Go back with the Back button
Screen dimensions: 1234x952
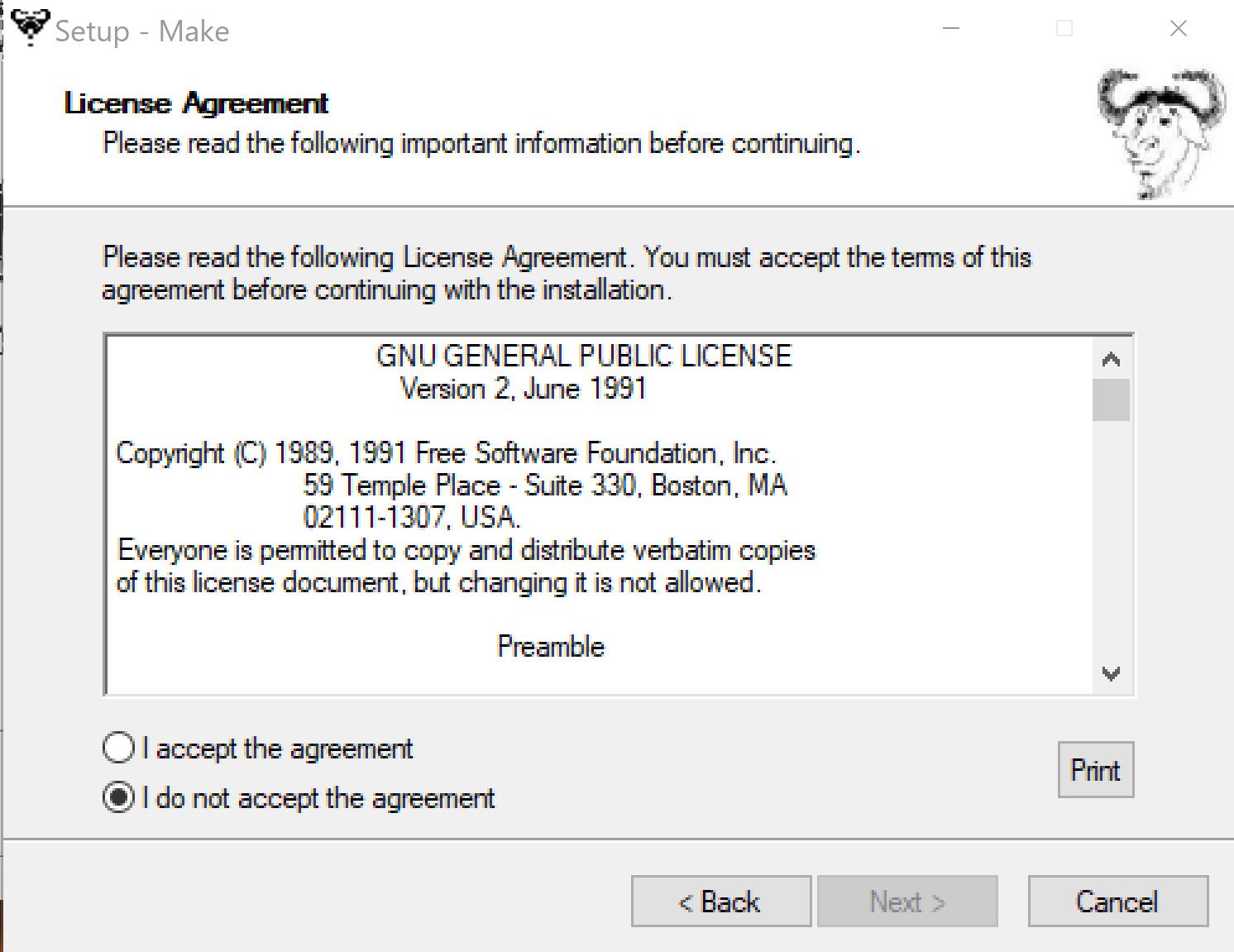click(x=720, y=901)
